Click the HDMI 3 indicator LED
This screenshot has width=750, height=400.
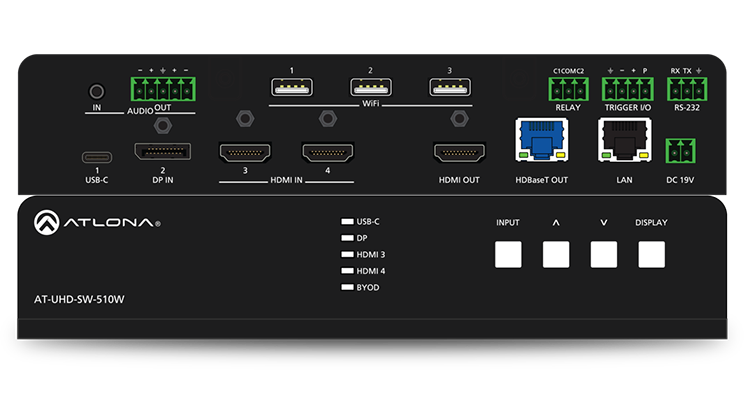347,255
